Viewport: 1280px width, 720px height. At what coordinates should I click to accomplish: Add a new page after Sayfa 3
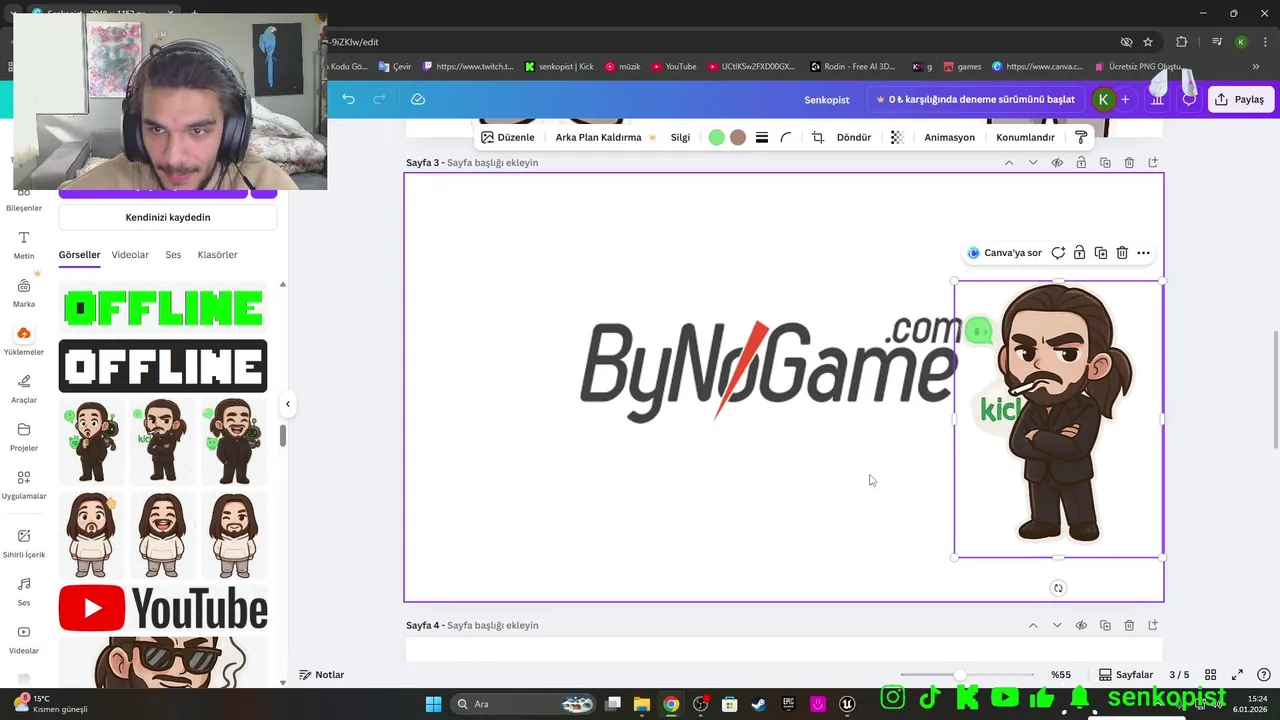(1153, 162)
